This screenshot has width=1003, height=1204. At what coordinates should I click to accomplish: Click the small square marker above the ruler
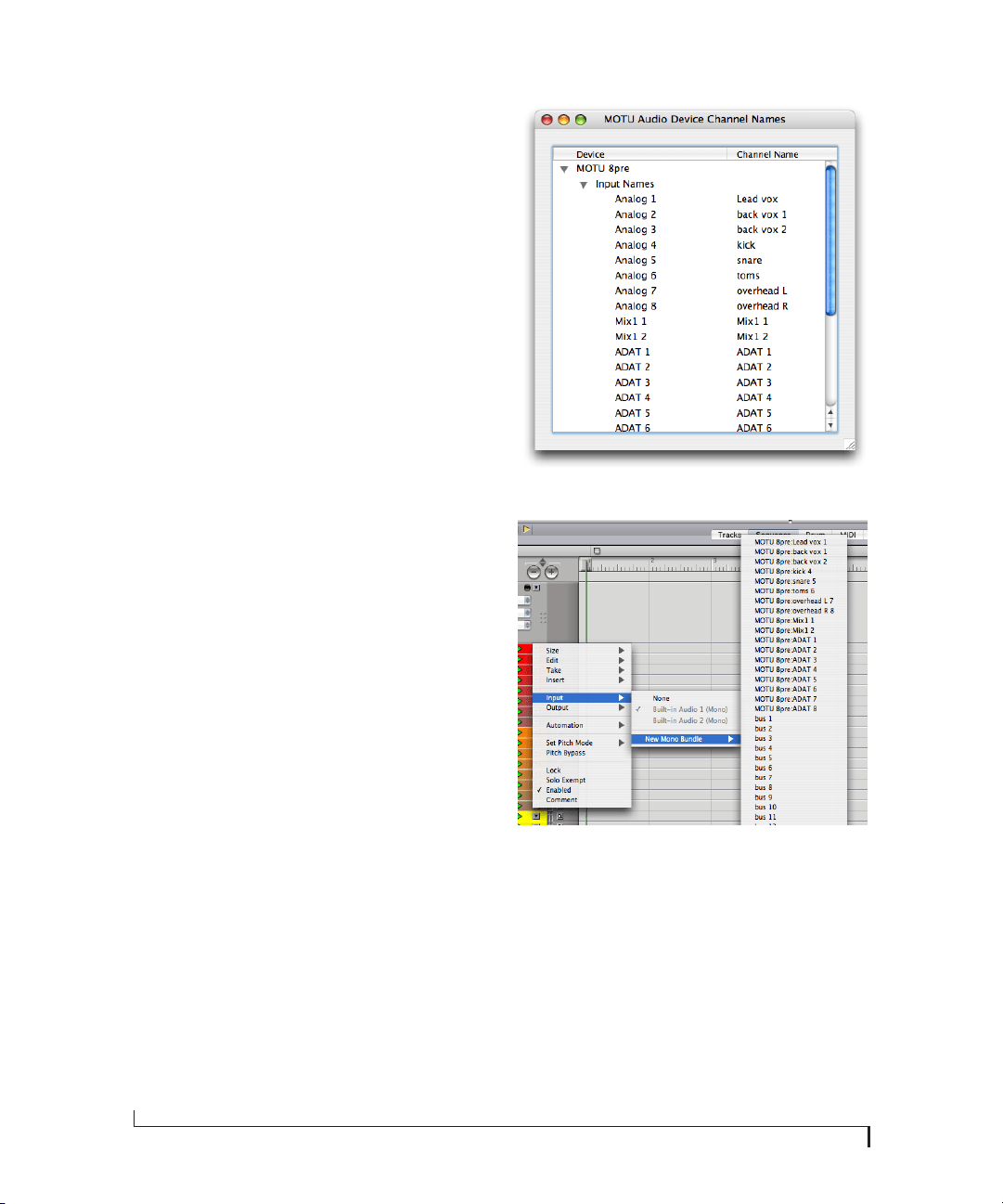click(x=598, y=551)
